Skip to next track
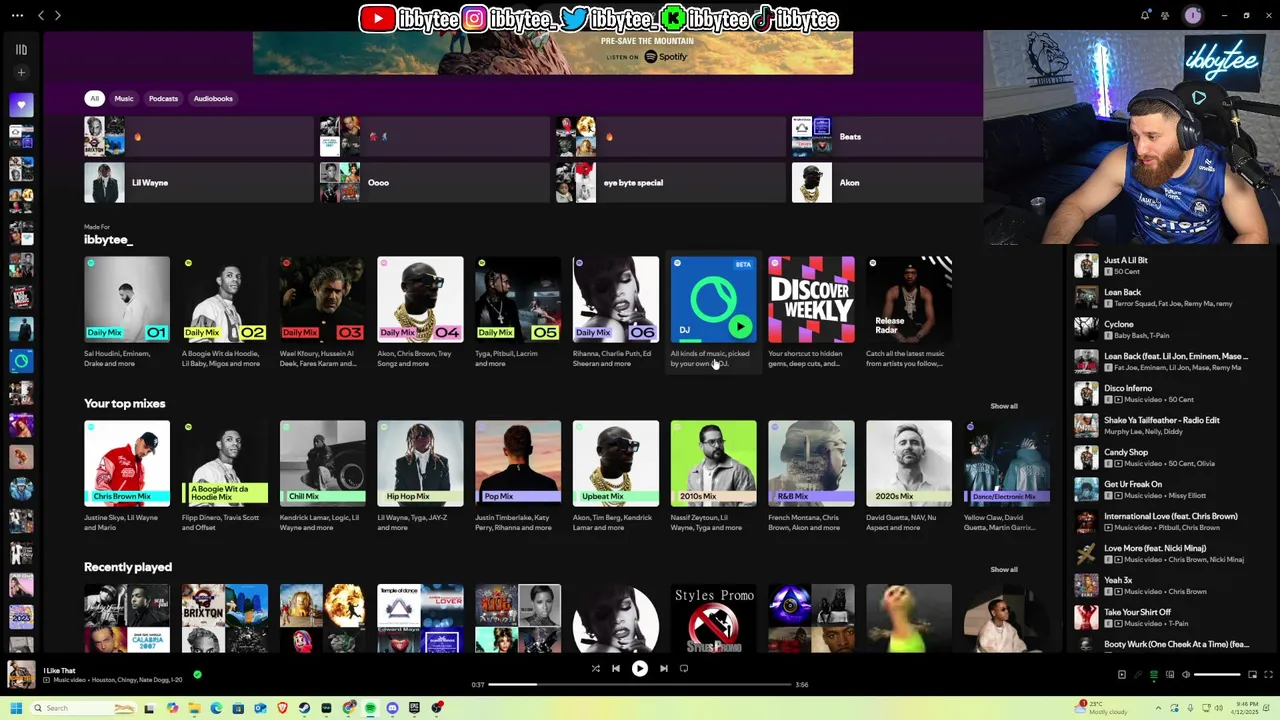1280x720 pixels. [x=663, y=669]
